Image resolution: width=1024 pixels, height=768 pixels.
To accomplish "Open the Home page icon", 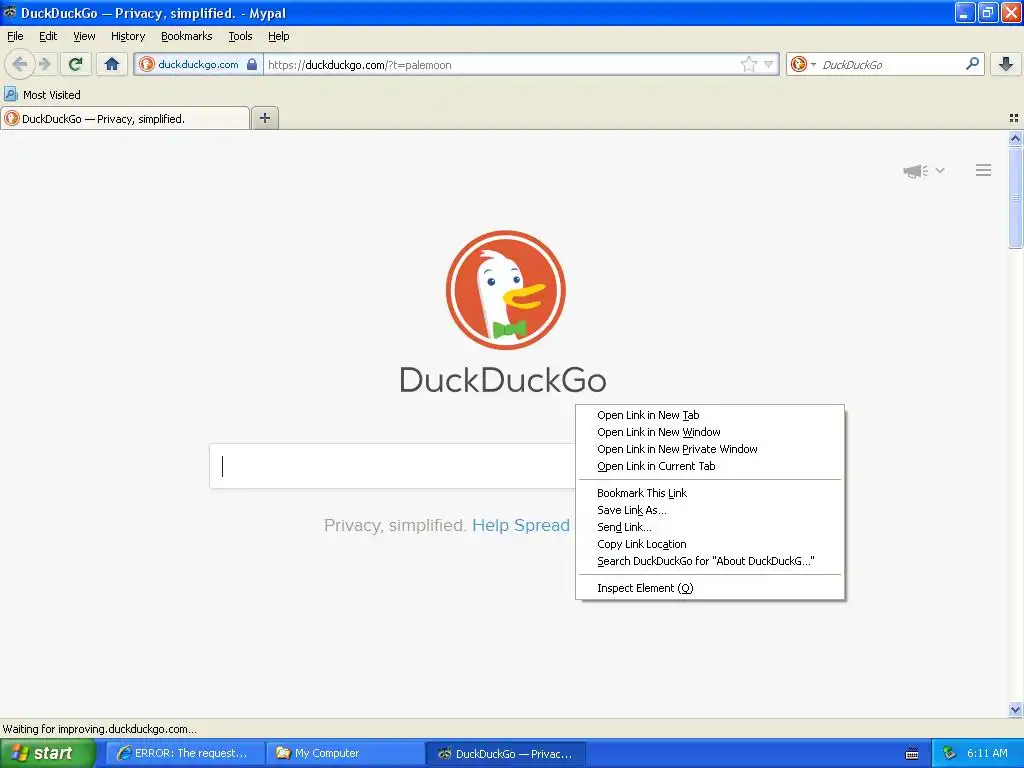I will tap(112, 64).
